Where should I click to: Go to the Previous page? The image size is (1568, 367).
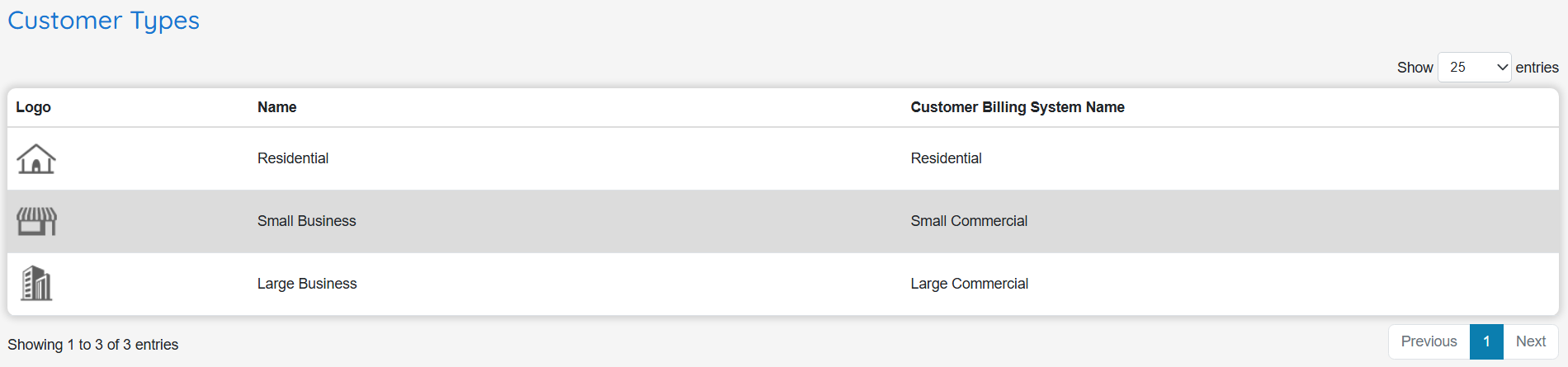click(x=1429, y=341)
